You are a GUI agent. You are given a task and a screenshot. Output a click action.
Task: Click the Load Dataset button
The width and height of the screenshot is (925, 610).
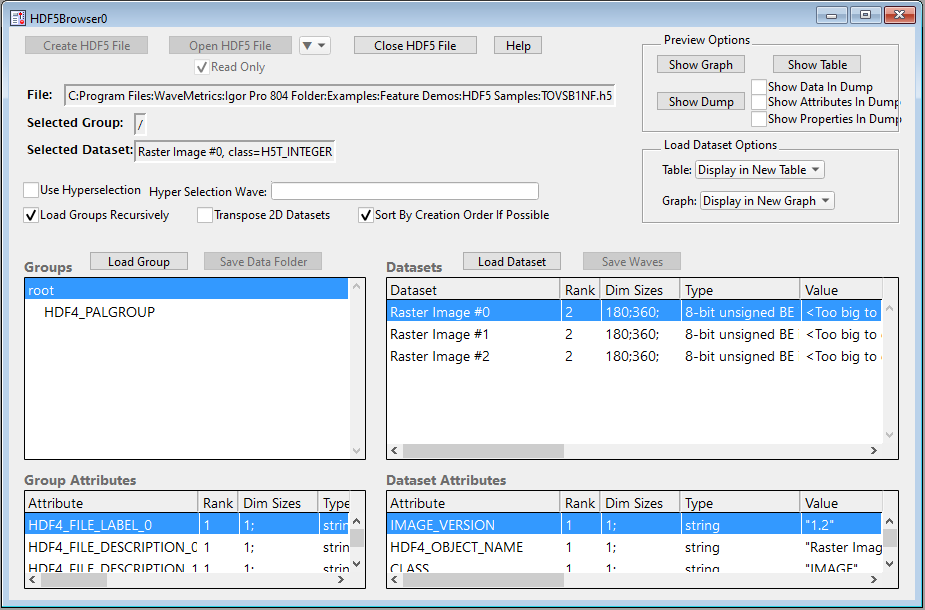pyautogui.click(x=512, y=262)
